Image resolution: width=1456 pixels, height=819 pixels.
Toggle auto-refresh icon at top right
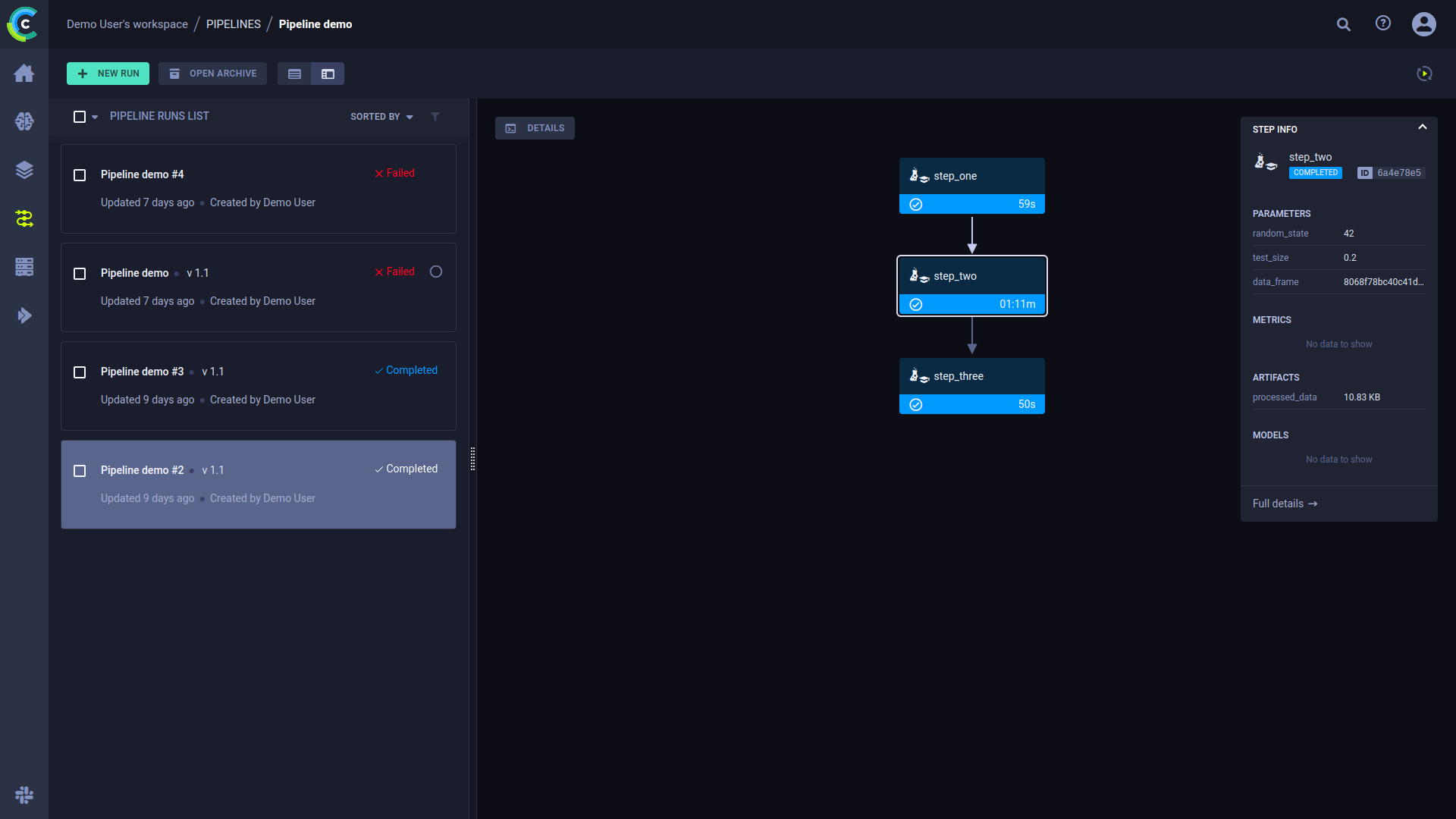(1424, 74)
